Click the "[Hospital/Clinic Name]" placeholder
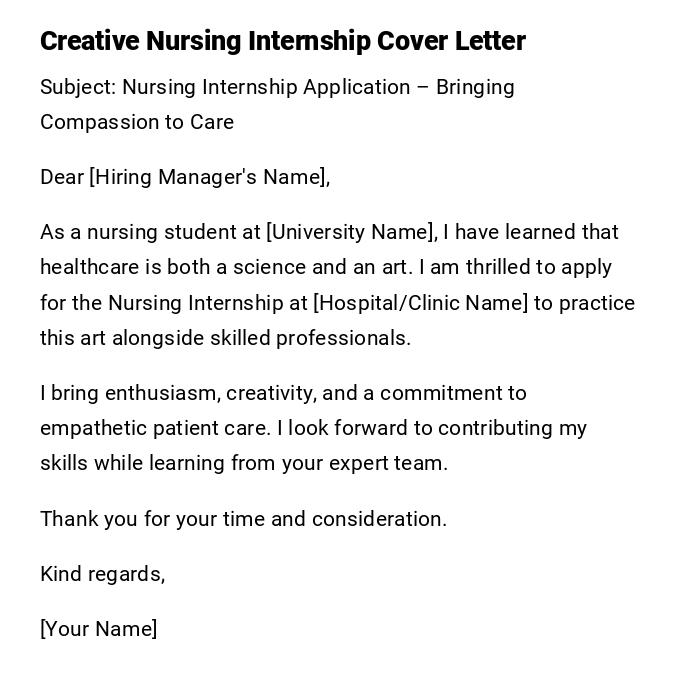 point(420,303)
